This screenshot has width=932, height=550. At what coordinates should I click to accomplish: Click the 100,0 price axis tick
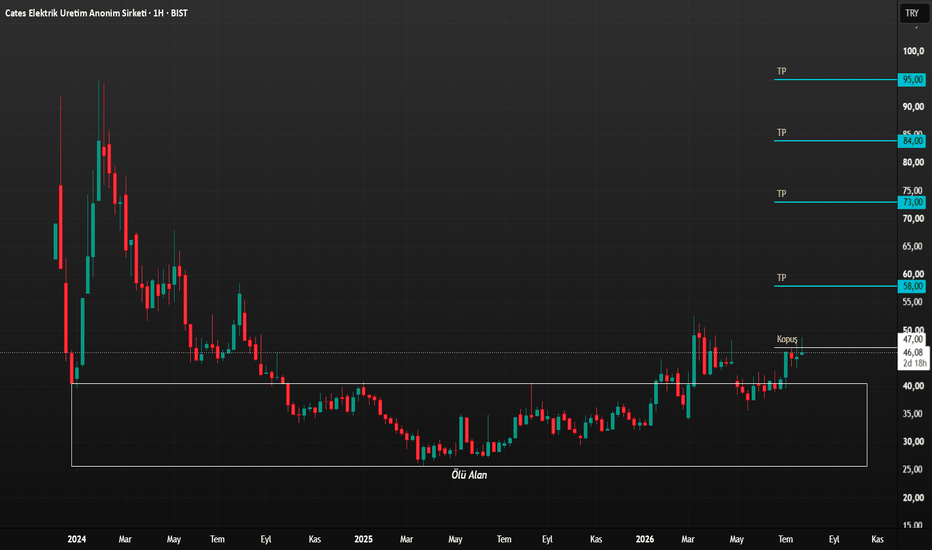click(914, 51)
